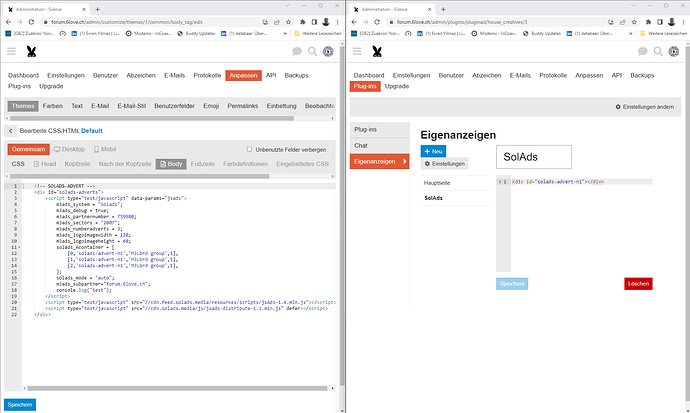Open Dashboard tab in right window
The width and height of the screenshot is (690, 413).
[369, 76]
